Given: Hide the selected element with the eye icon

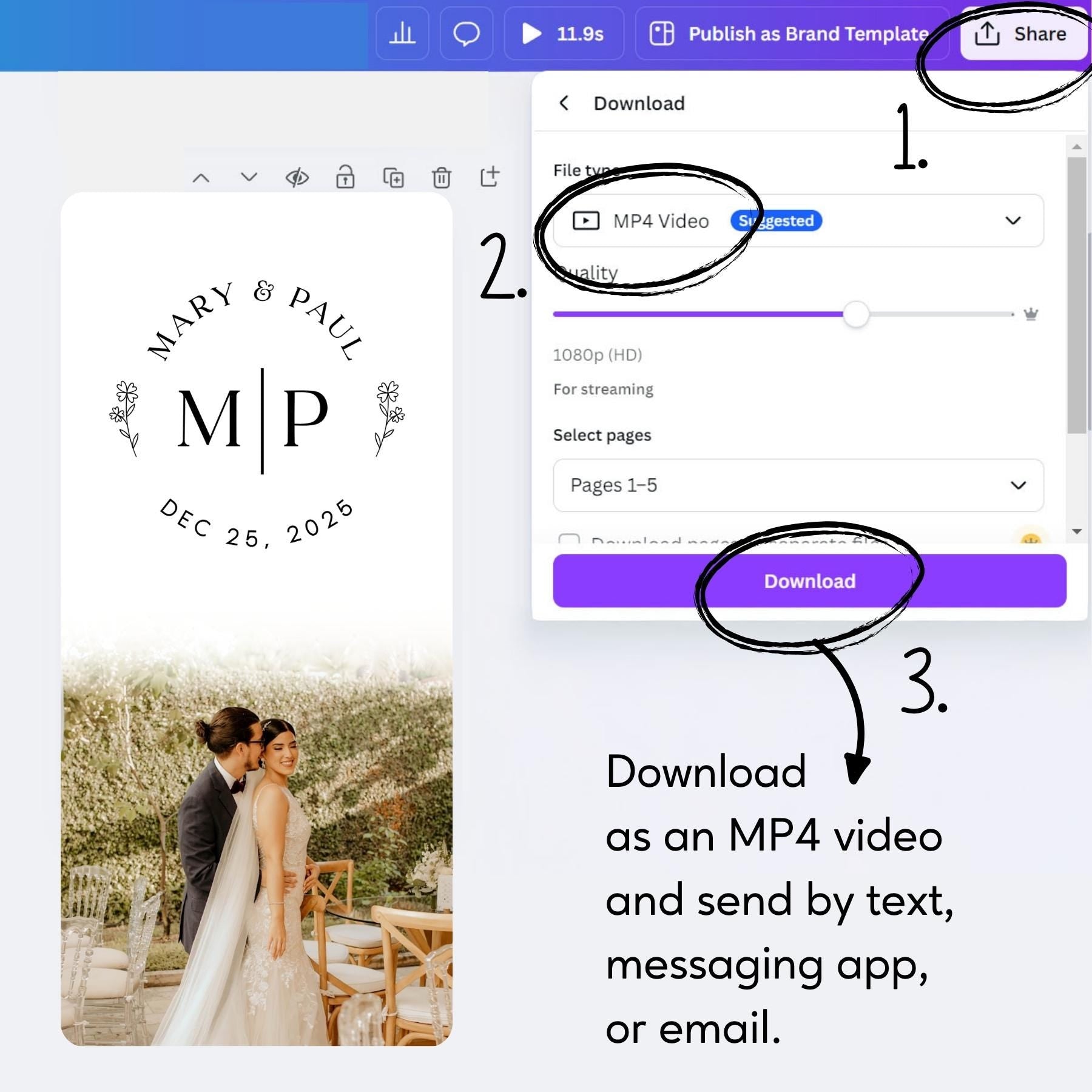Looking at the screenshot, I should click(x=297, y=177).
